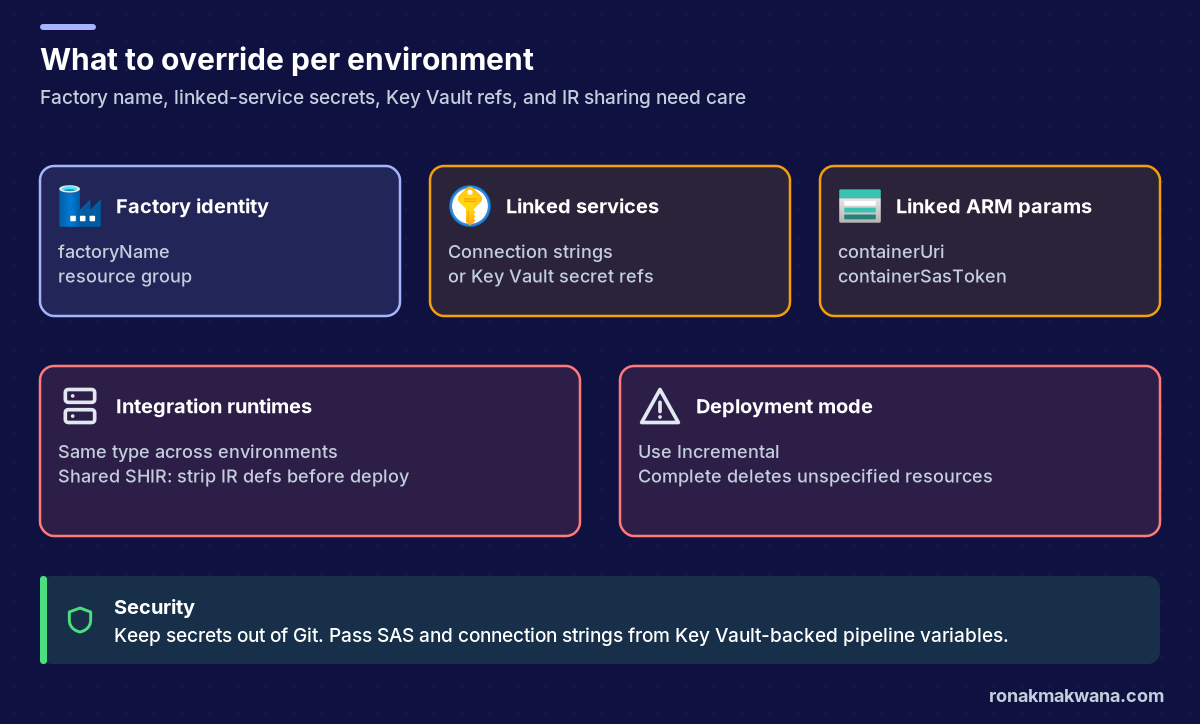Click the 'or Key Vault secret refs' line
Screen dimensions: 1200x724
pos(551,276)
